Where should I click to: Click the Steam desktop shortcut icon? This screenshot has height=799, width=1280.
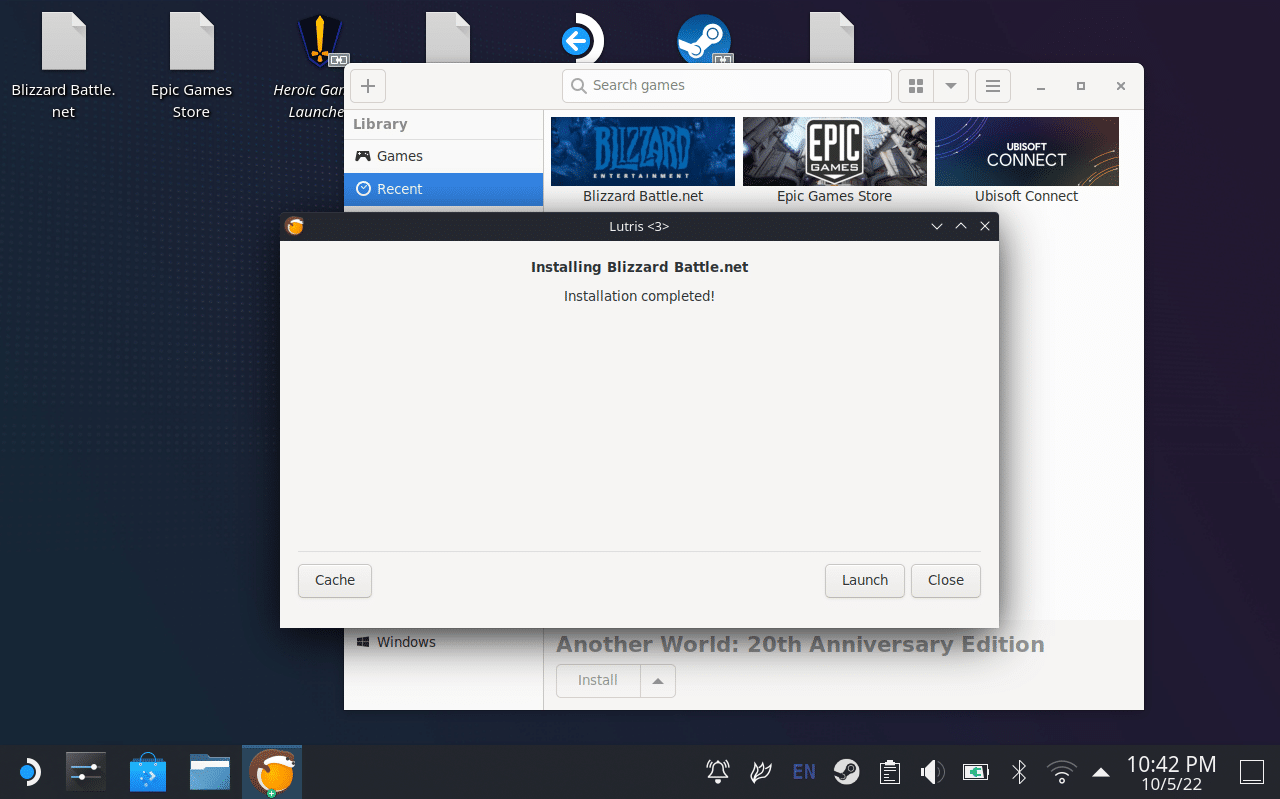(x=704, y=40)
